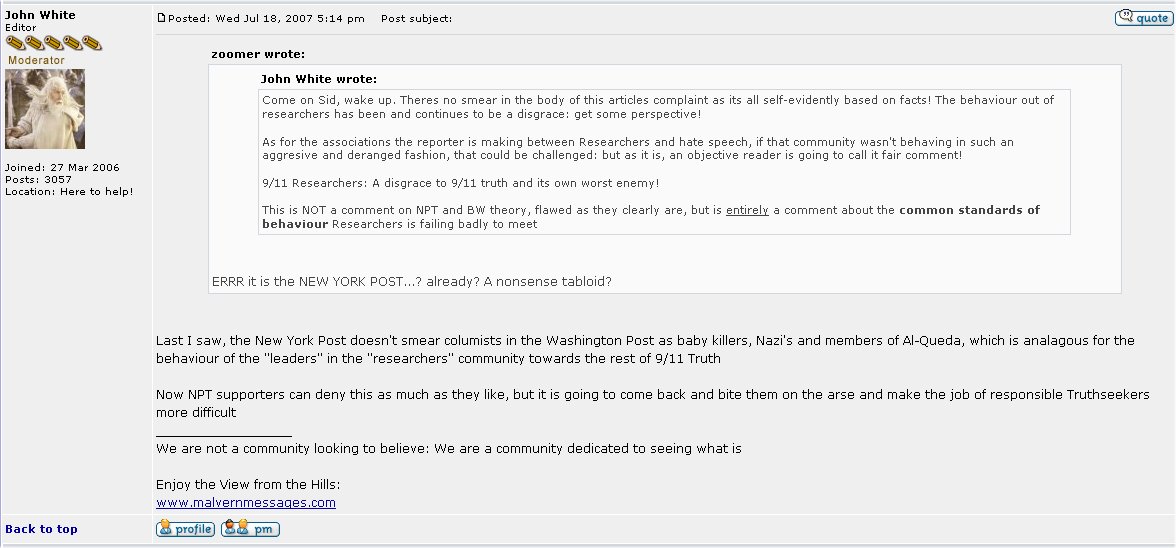1176x548 pixels.
Task: Click the Moderator label under rank icons
Action: click(x=36, y=60)
